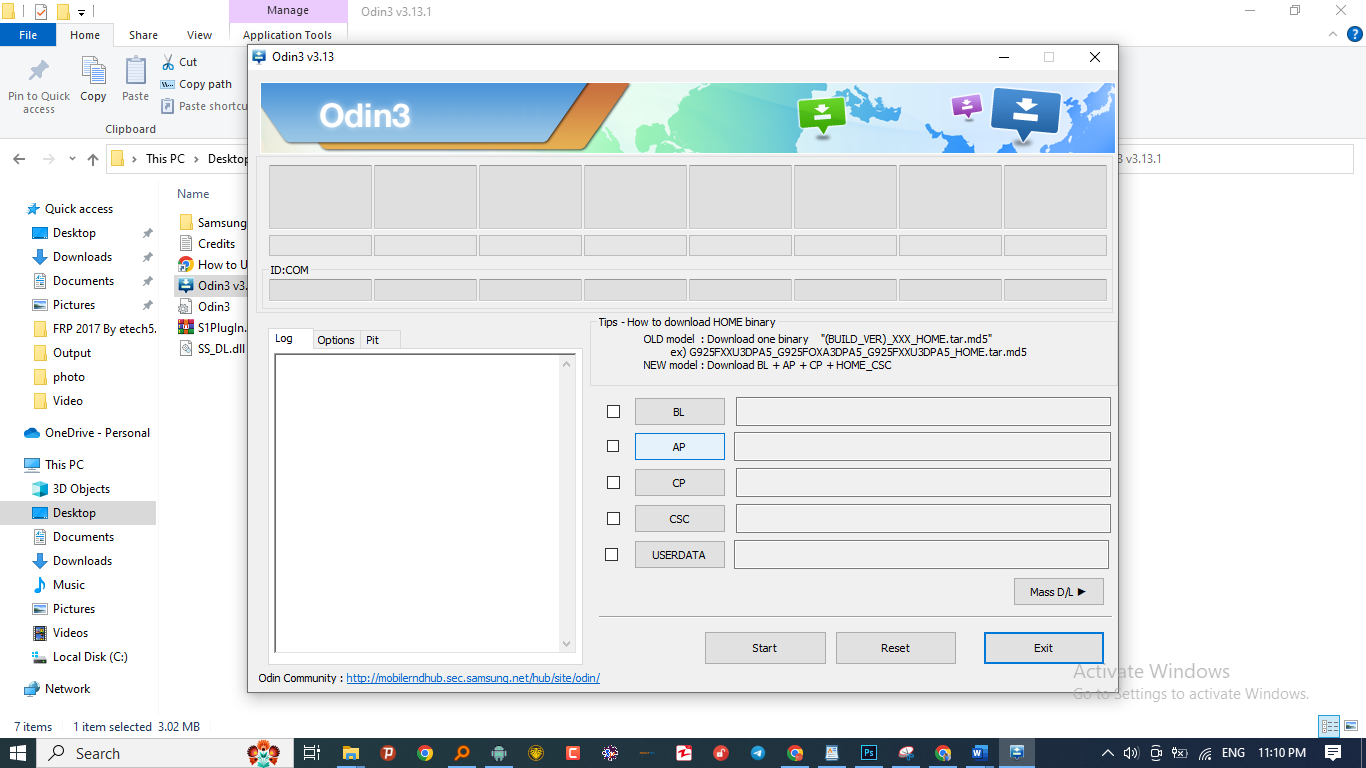Open the Output folder in the sidebar
The image size is (1366, 768).
(x=72, y=353)
